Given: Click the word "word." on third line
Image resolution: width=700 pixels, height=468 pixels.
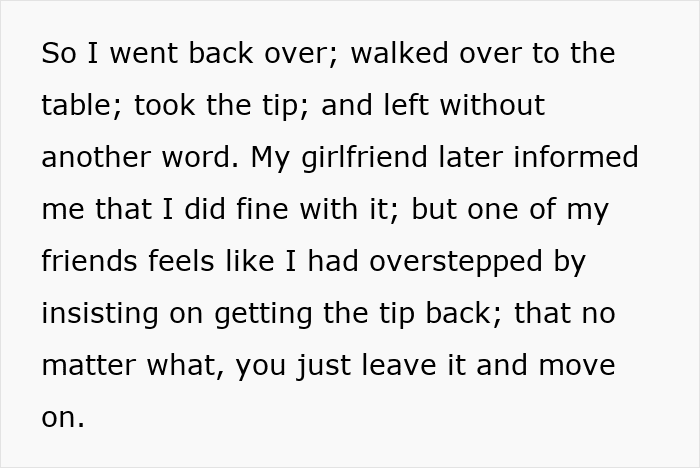Looking at the screenshot, I should (200, 157).
